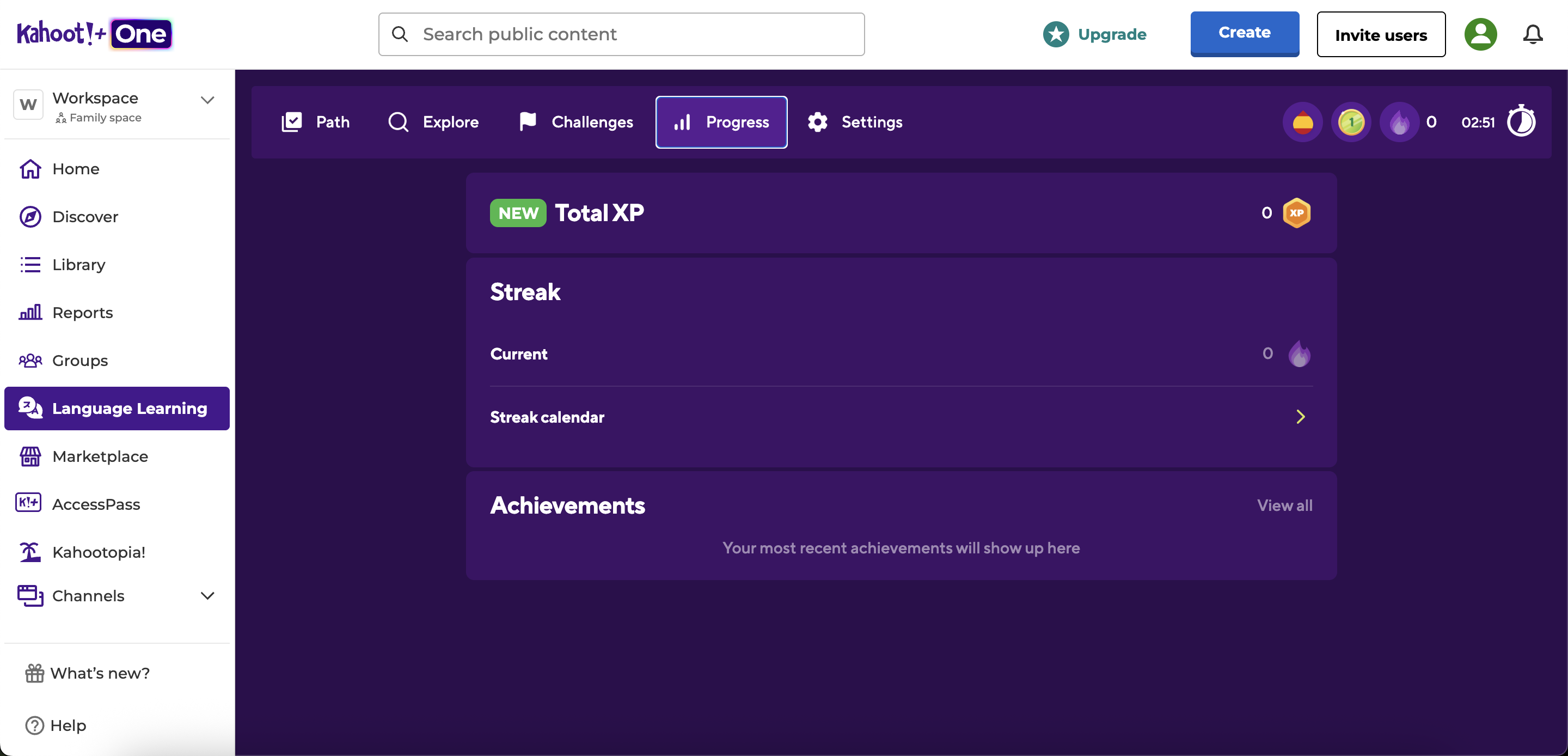
Task: Open the Path tab
Action: click(x=316, y=122)
